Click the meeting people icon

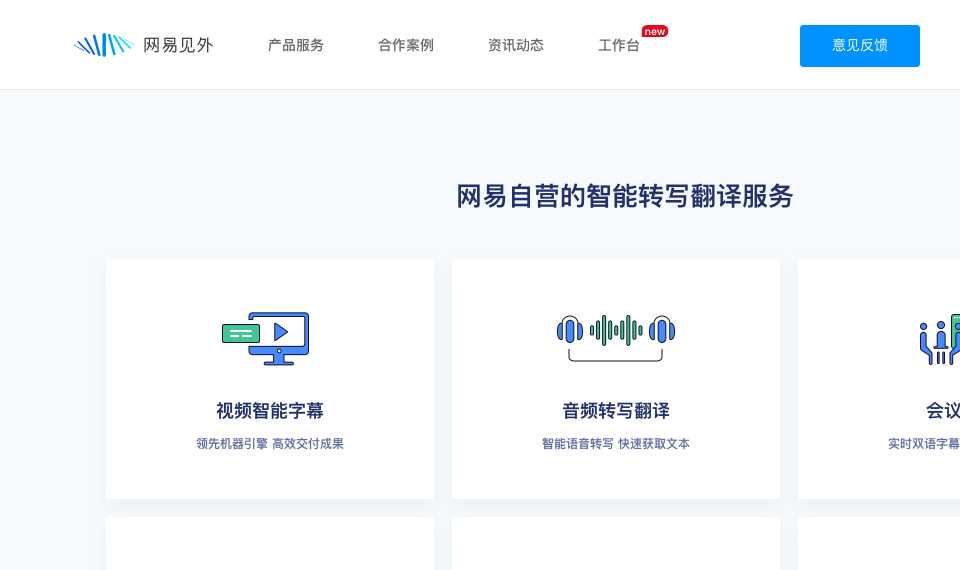point(940,339)
